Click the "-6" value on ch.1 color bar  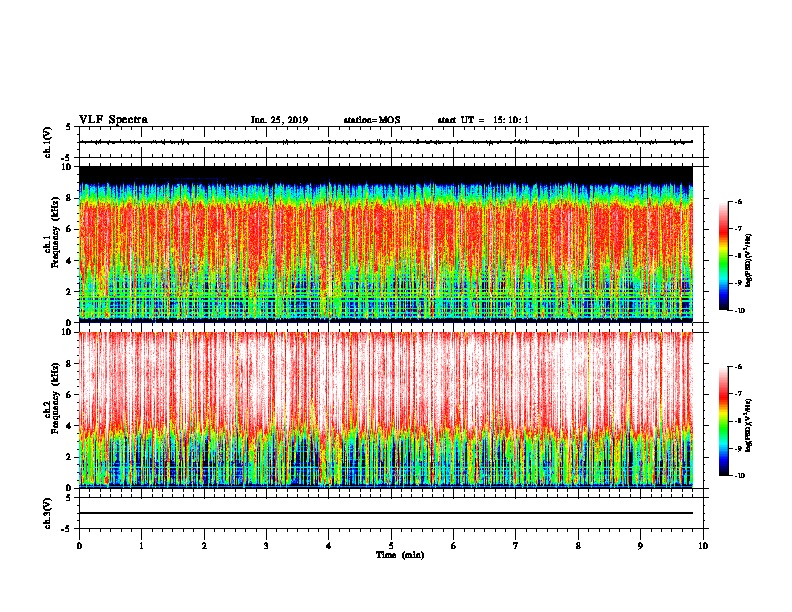pyautogui.click(x=739, y=201)
